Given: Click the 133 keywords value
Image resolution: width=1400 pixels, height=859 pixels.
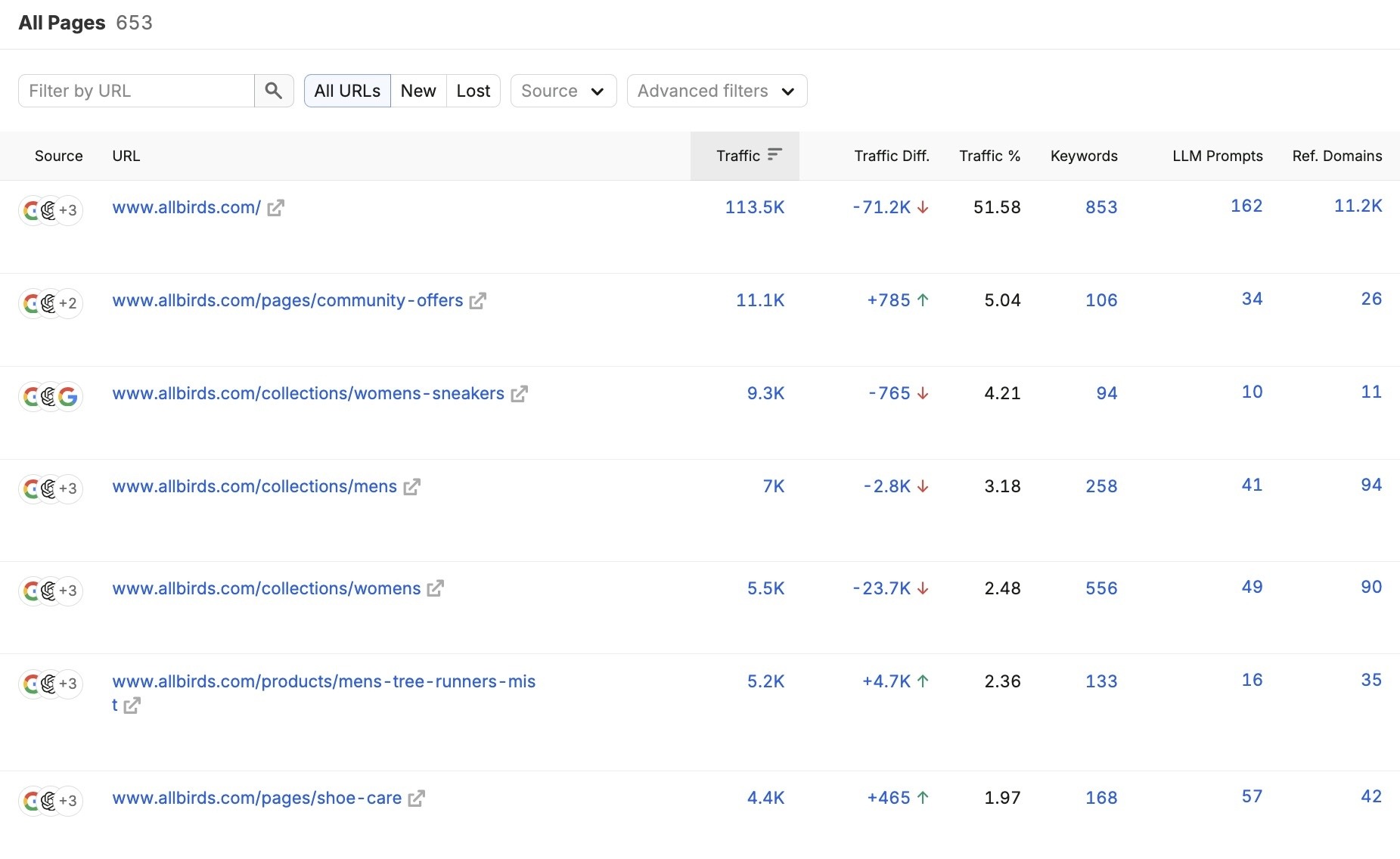Looking at the screenshot, I should tap(1101, 681).
